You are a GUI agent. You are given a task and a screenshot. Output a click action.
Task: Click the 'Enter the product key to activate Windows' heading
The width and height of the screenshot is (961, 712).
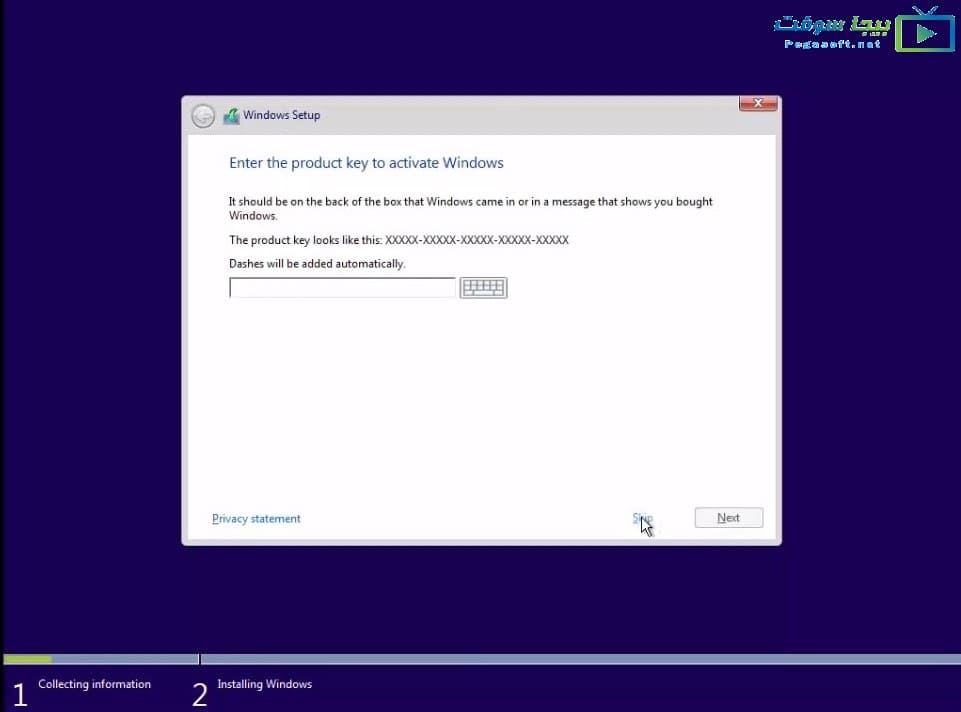[x=367, y=163]
